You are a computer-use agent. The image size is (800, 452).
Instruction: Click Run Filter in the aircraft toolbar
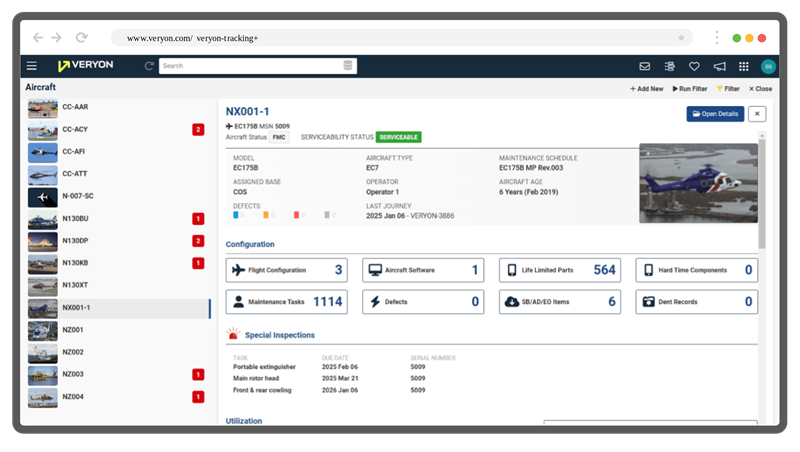point(690,88)
